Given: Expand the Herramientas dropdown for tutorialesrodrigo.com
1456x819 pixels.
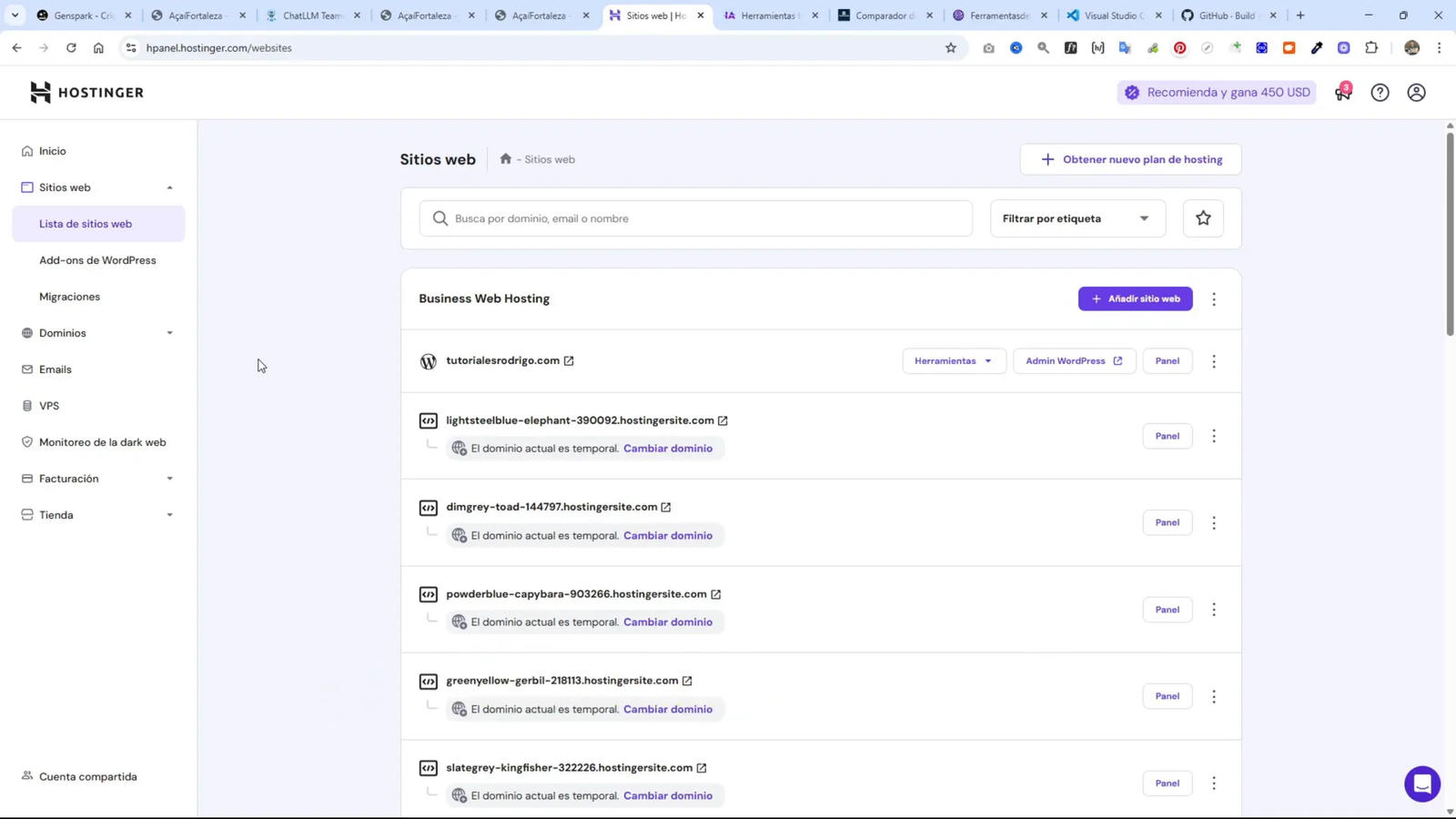Looking at the screenshot, I should click(x=952, y=360).
